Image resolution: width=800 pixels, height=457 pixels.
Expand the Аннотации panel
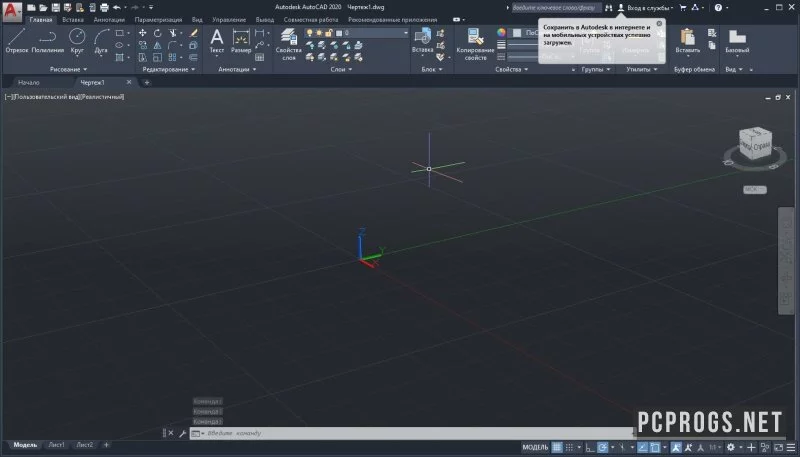tap(237, 69)
